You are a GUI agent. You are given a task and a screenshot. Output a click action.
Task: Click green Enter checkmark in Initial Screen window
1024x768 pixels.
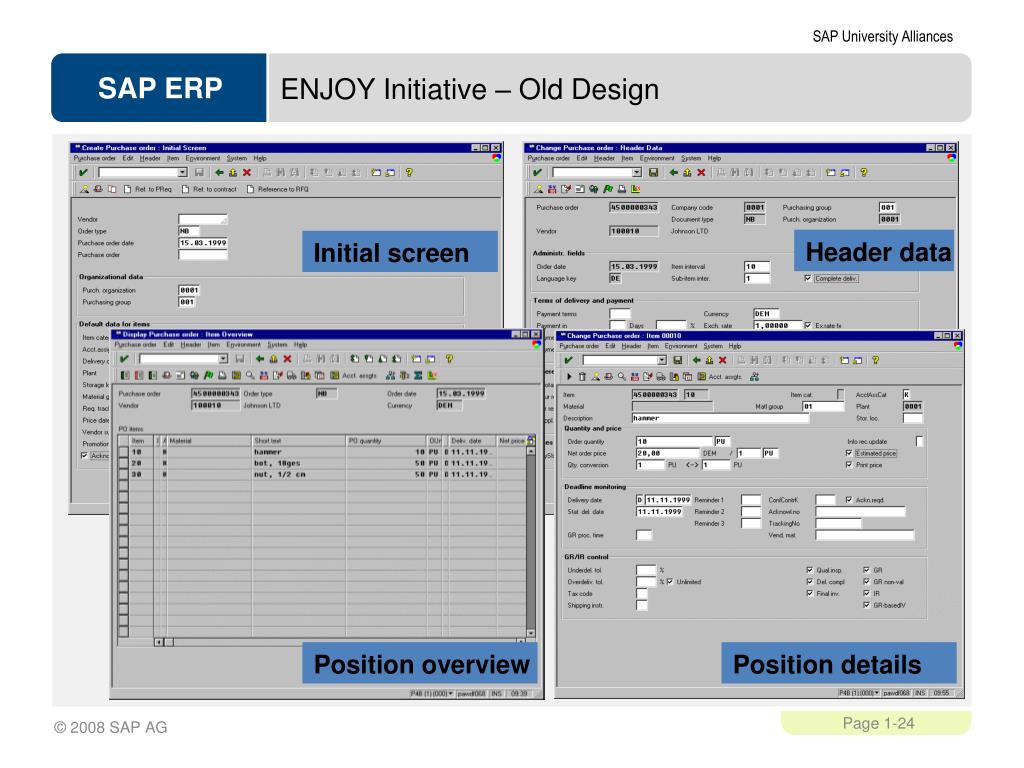point(83,172)
